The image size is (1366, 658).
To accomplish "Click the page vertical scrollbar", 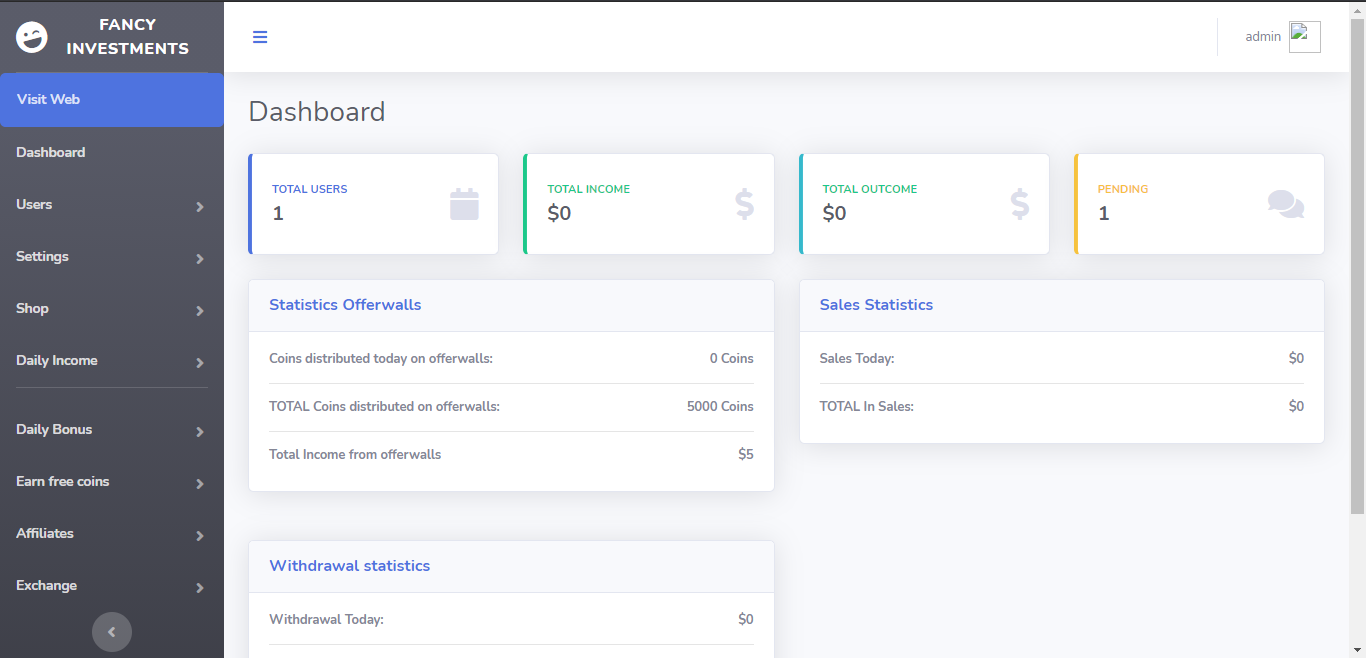I will 1357,268.
